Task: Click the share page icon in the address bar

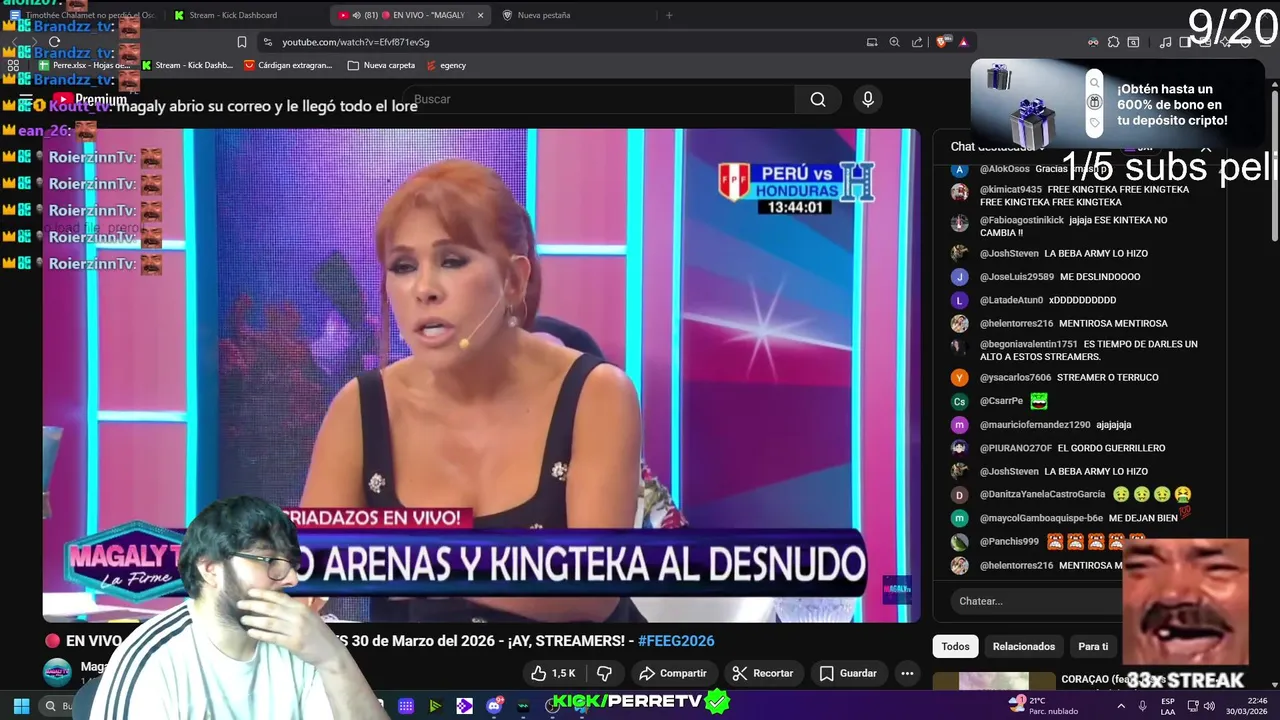Action: [917, 42]
